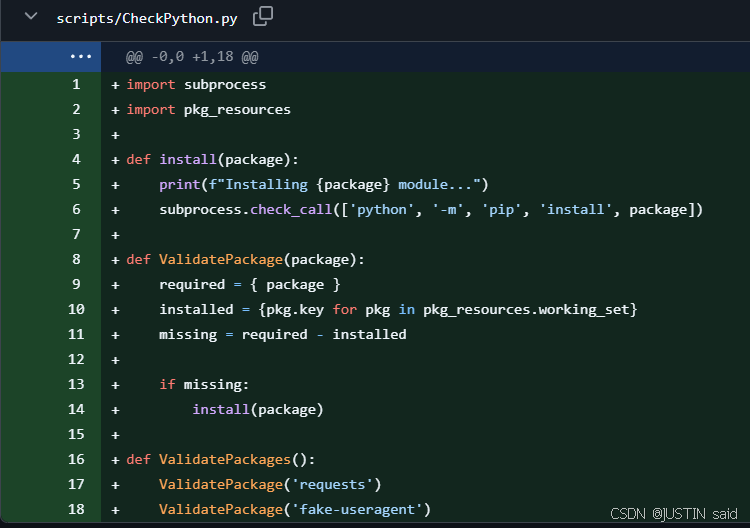Click the 'import pkg_resources' code line
The image size is (750, 528).
[x=208, y=109]
